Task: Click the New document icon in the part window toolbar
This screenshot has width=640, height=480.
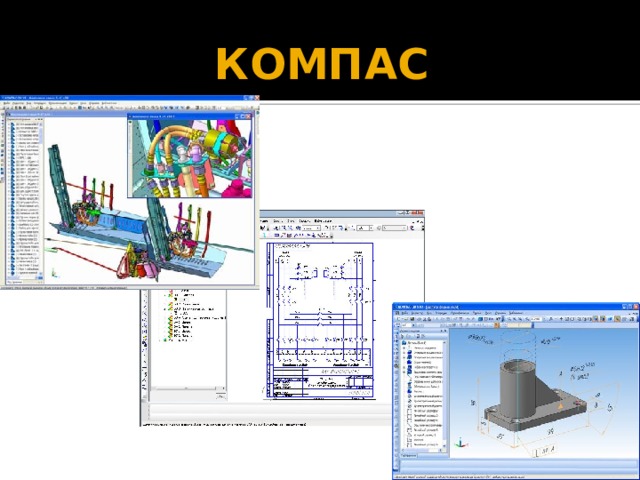Action: [x=398, y=319]
